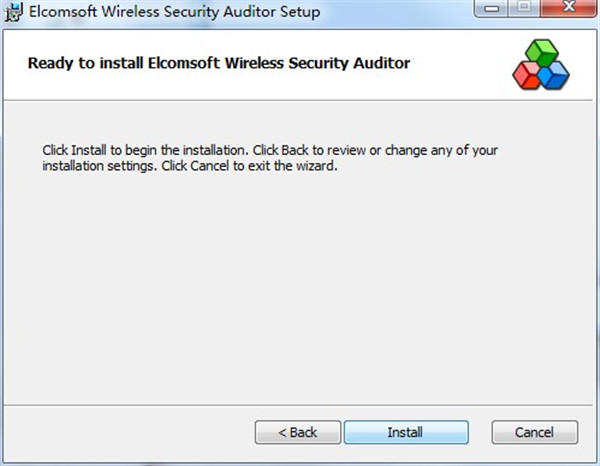
Task: Click the Elcomsoft Wireless Security Auditor Setup title
Action: 174,11
